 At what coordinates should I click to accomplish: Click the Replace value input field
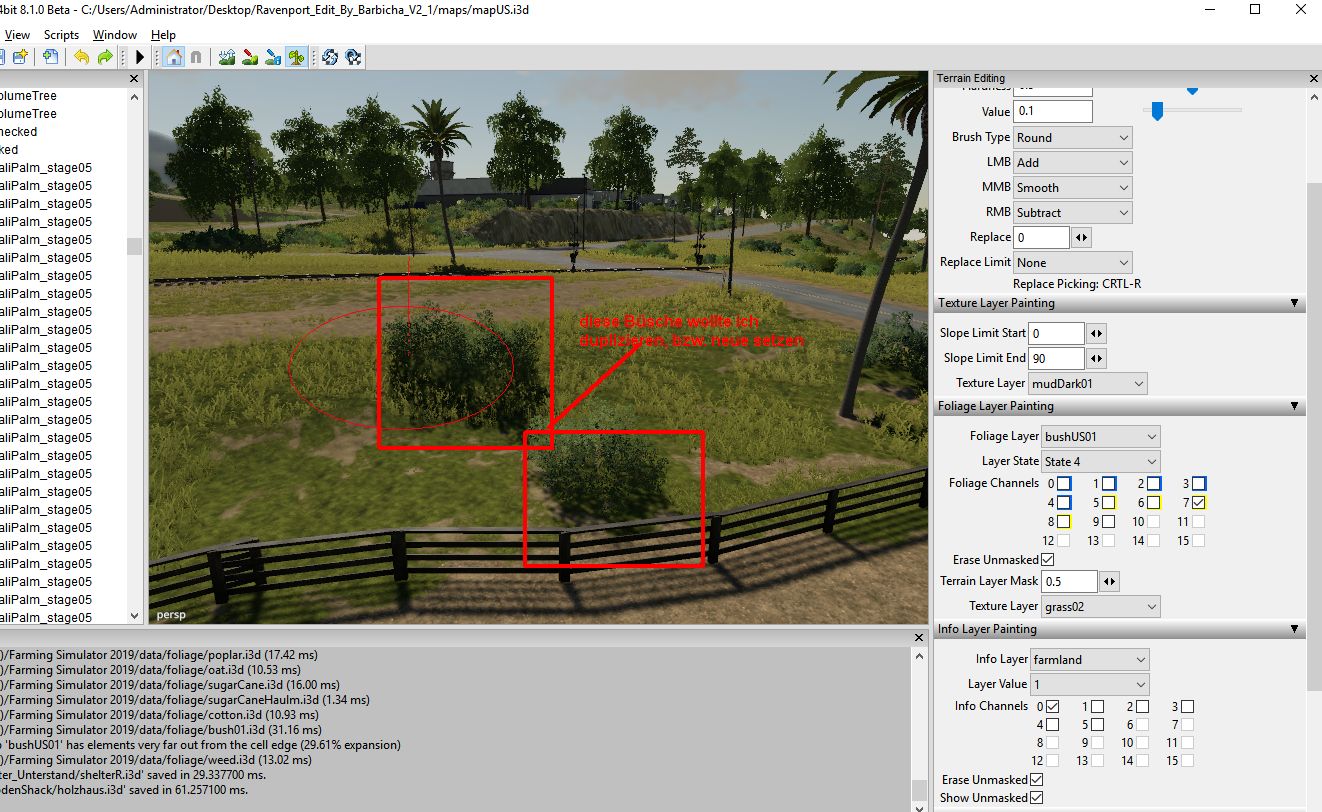pos(1041,237)
